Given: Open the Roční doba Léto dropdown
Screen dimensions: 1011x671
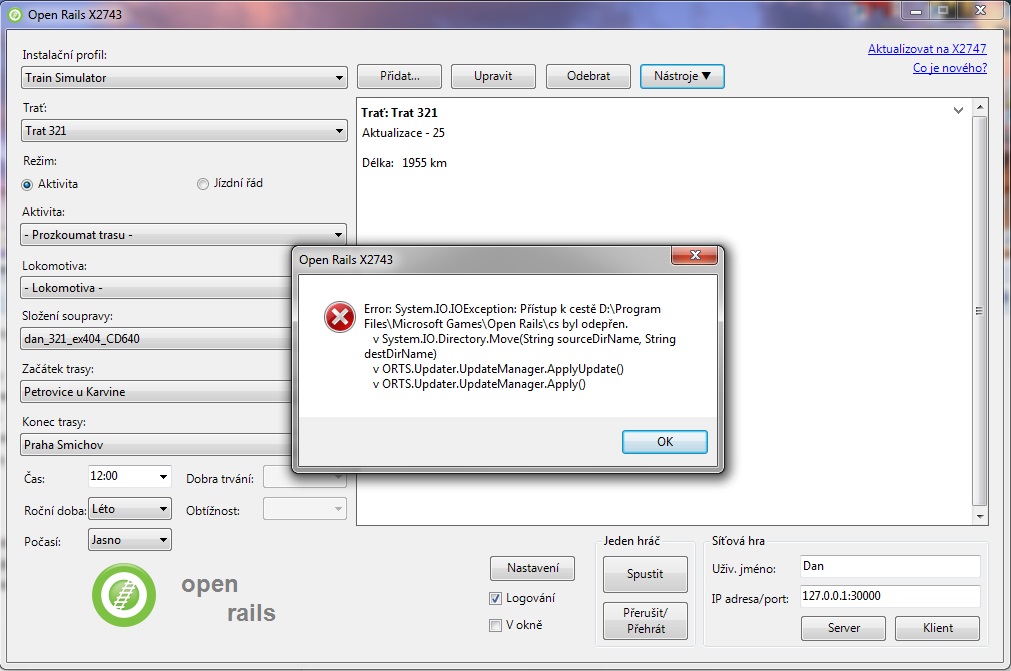Looking at the screenshot, I should click(130, 509).
